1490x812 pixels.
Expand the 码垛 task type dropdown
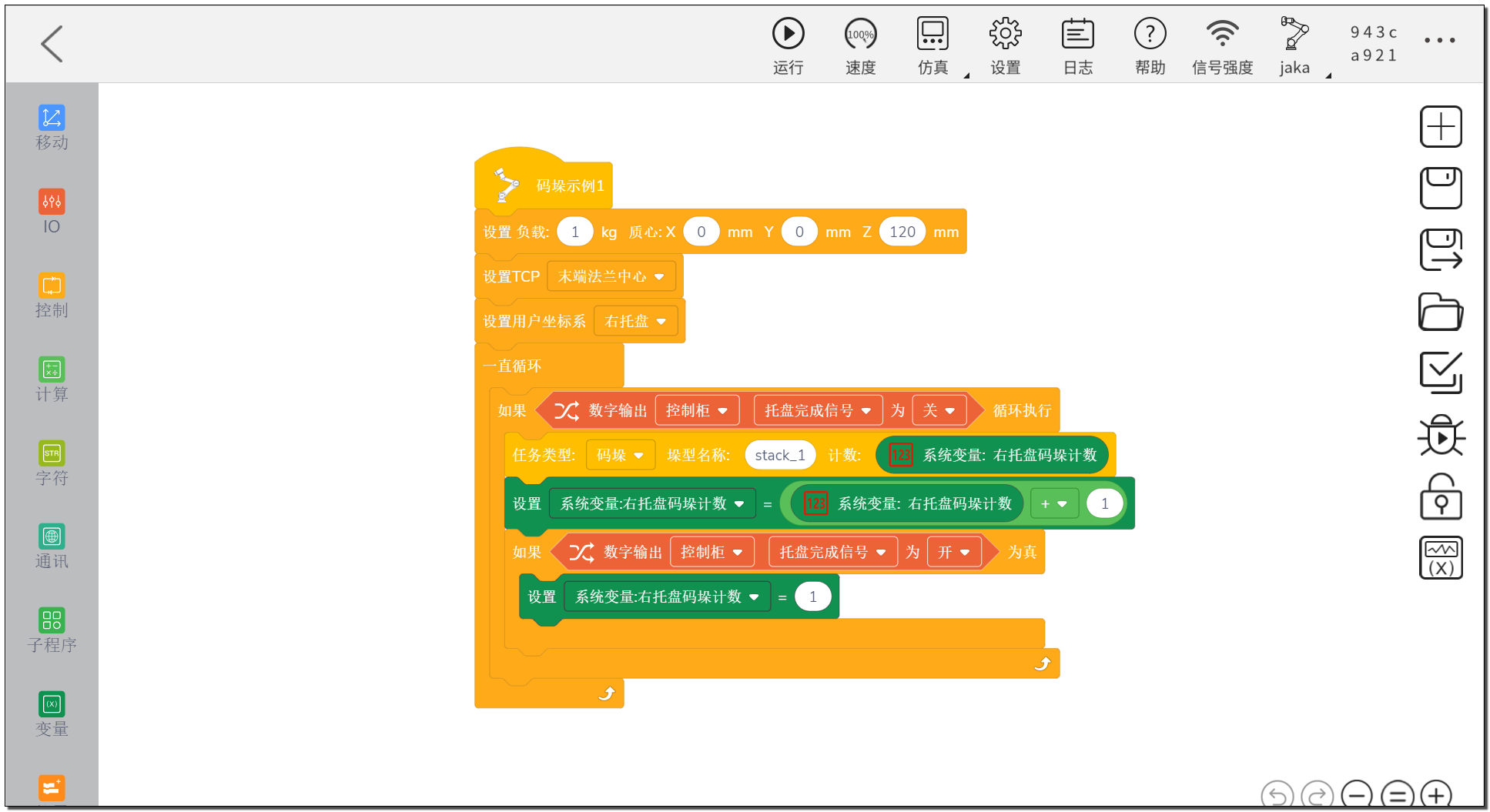click(620, 455)
